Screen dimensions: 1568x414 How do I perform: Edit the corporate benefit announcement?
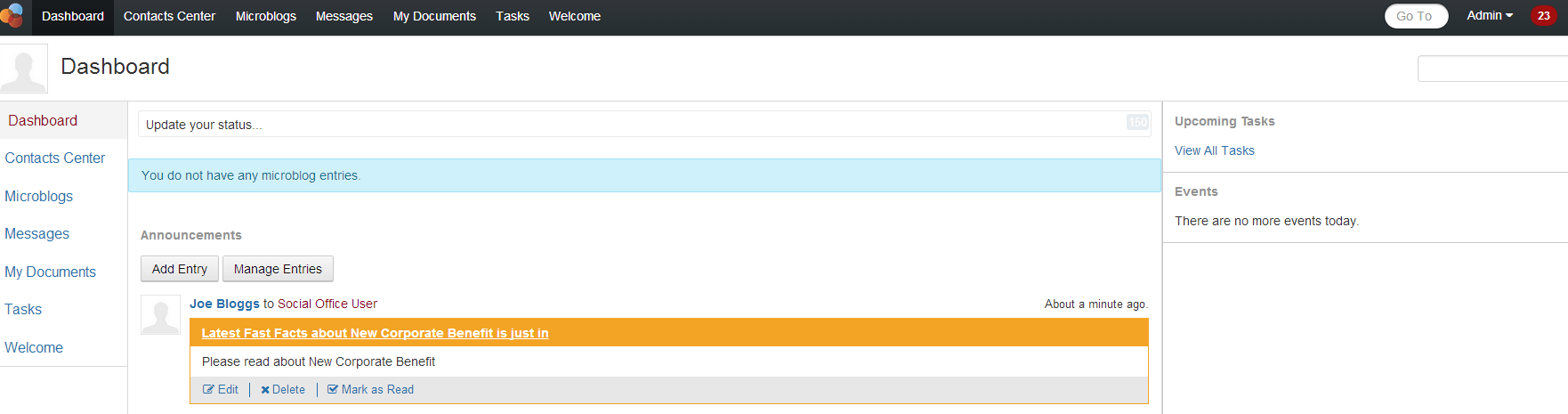221,390
